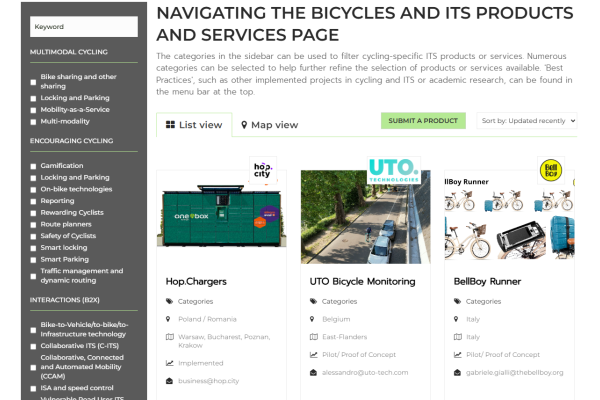Viewport: 600px width, 400px height.
Task: Tick the Mobility-as-a-Service checkbox
Action: tap(34, 109)
